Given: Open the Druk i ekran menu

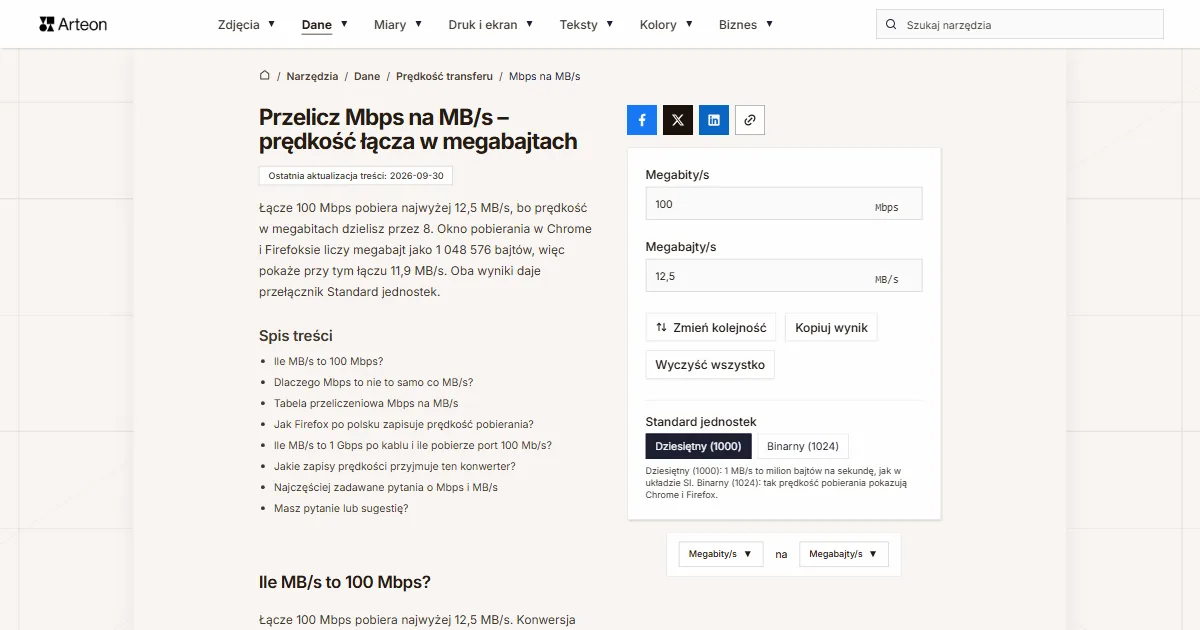Looking at the screenshot, I should point(491,24).
